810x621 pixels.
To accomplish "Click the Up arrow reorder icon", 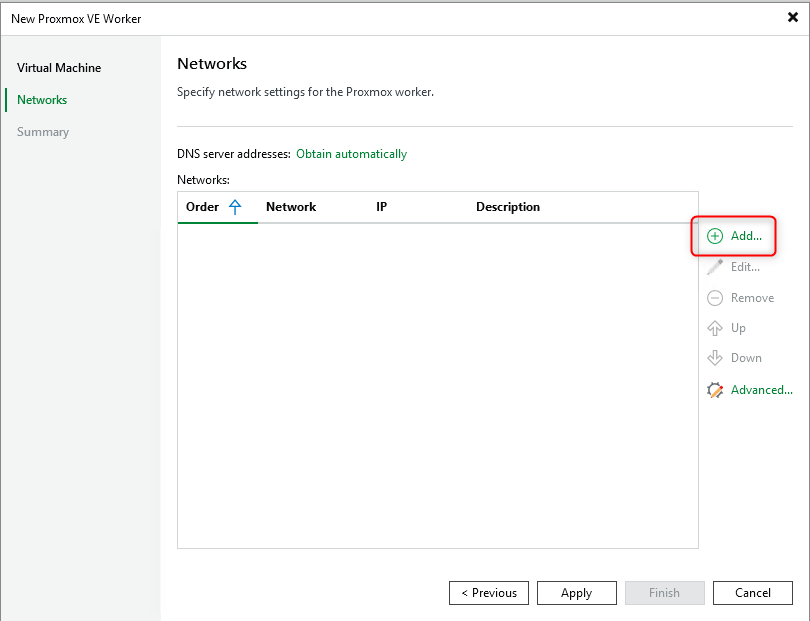I will coord(715,328).
